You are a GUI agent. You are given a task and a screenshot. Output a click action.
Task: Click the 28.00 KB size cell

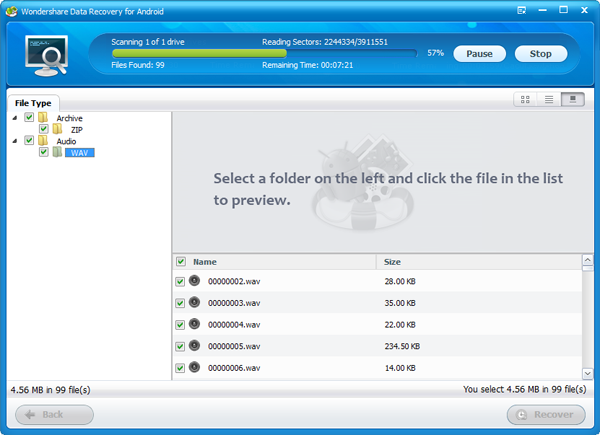point(400,282)
